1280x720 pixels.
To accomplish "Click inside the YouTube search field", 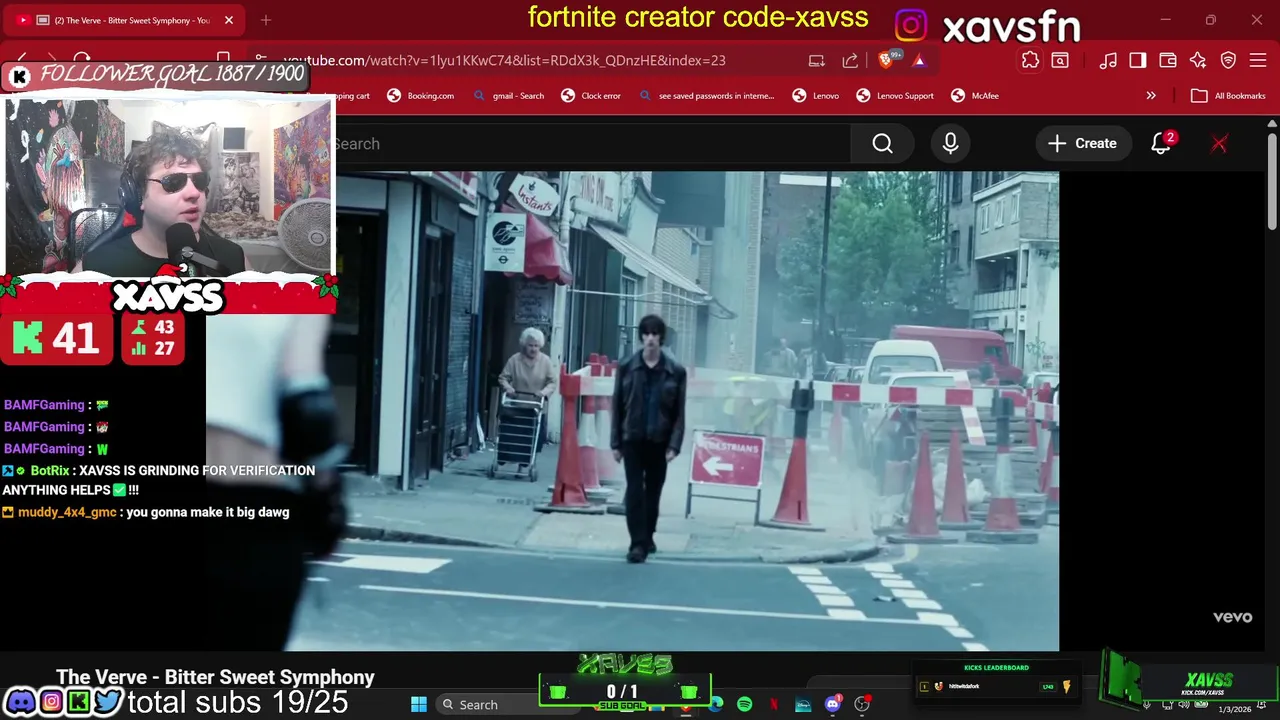I will pos(592,143).
